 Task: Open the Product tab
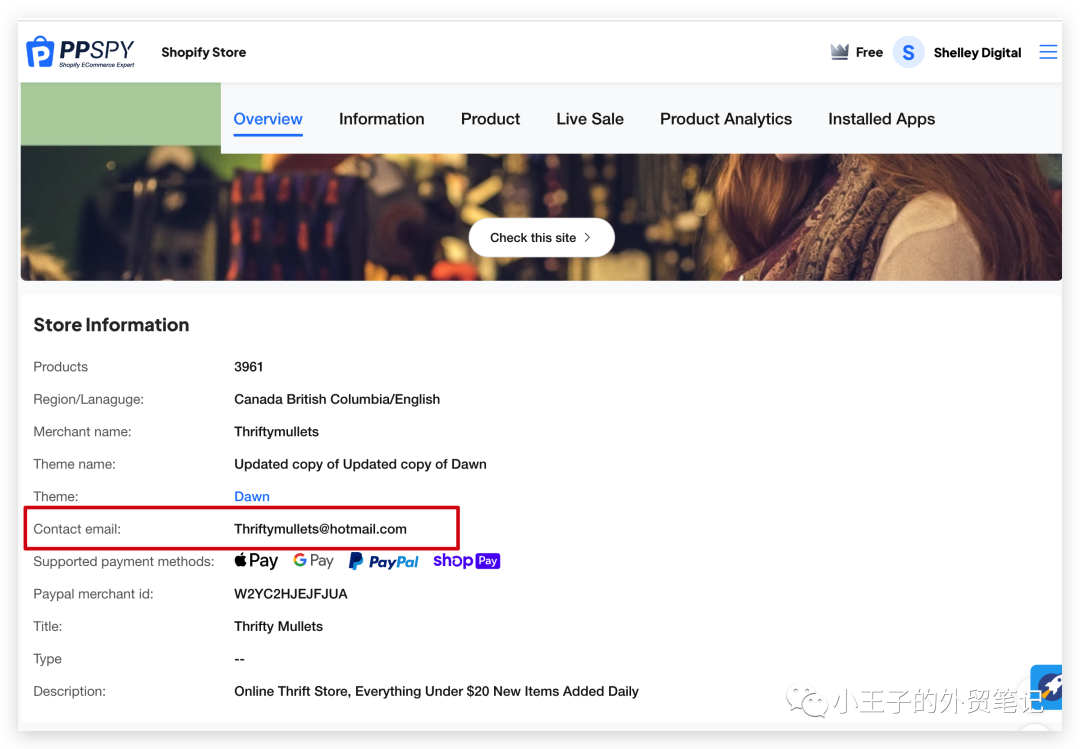click(490, 119)
